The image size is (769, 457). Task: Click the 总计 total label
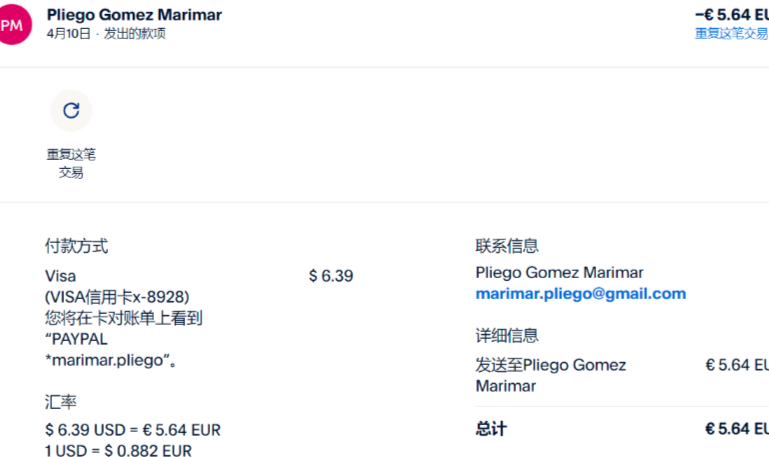click(x=491, y=429)
